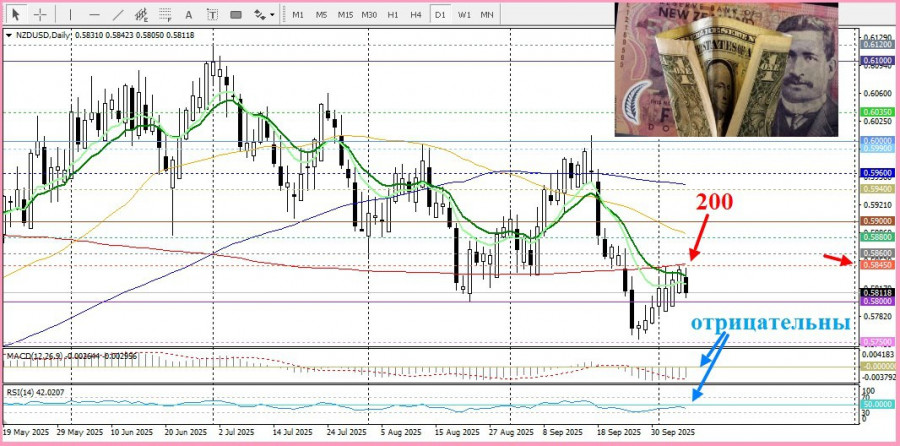Choose the trendline drawing tool

118,14
